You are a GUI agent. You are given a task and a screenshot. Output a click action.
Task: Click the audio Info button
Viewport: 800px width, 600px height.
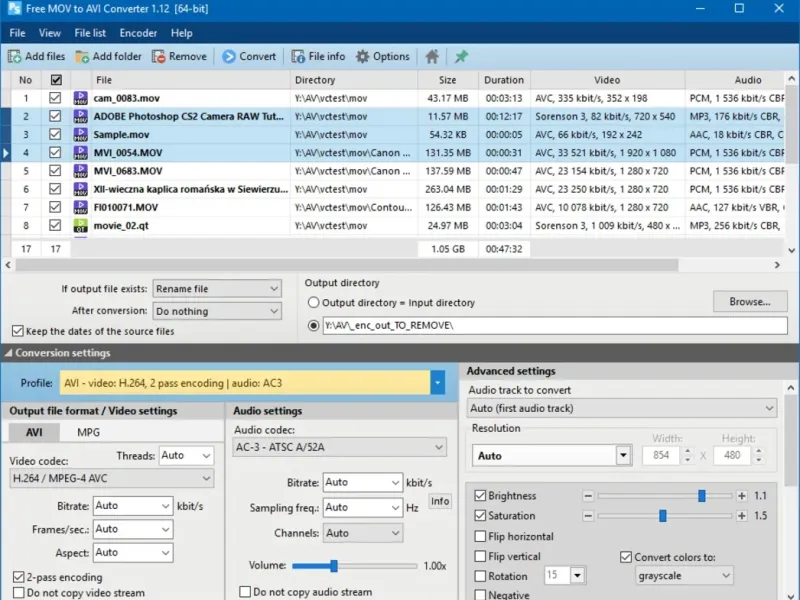point(440,501)
